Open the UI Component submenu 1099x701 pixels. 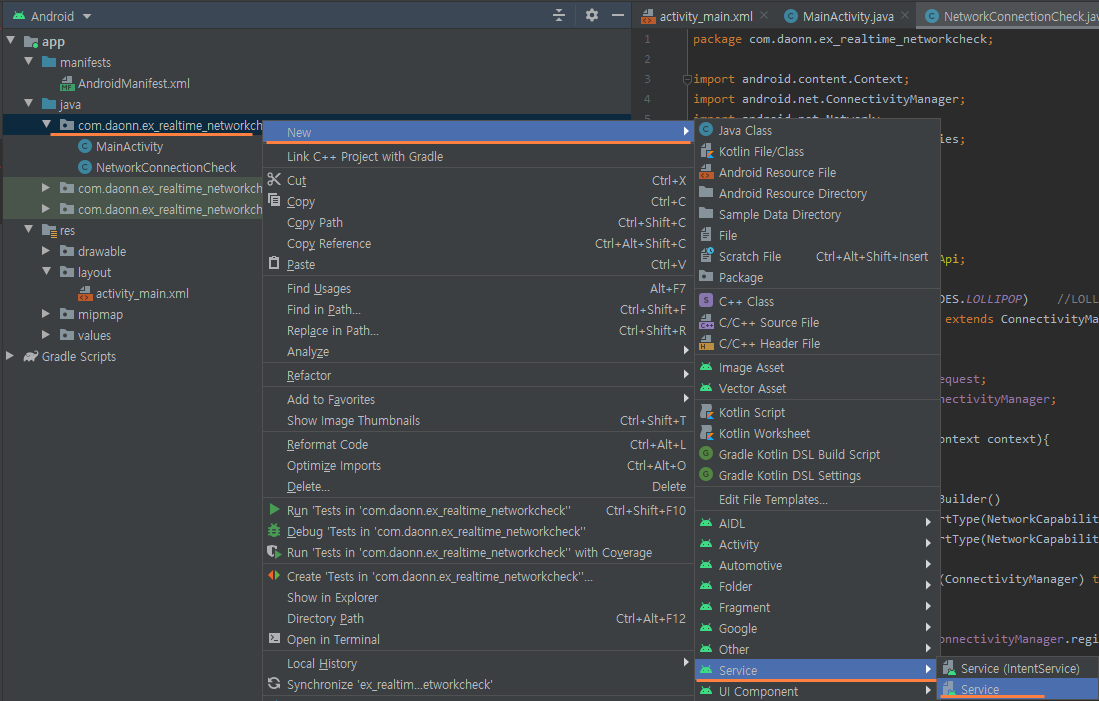click(x=816, y=691)
